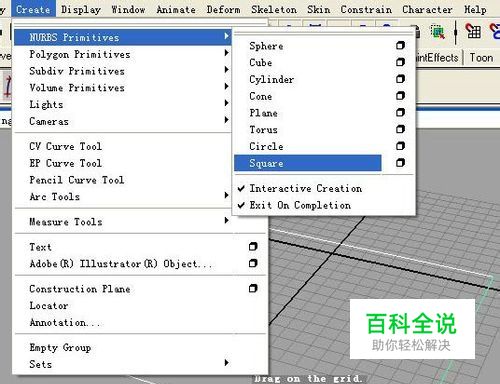The height and width of the screenshot is (384, 500).
Task: Select the highlighted Square primitive
Action: click(308, 163)
